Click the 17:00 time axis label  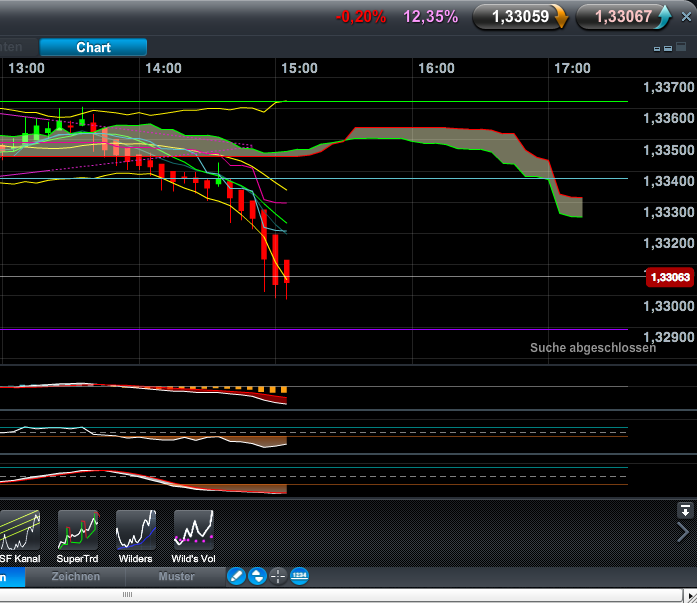pyautogui.click(x=572, y=68)
